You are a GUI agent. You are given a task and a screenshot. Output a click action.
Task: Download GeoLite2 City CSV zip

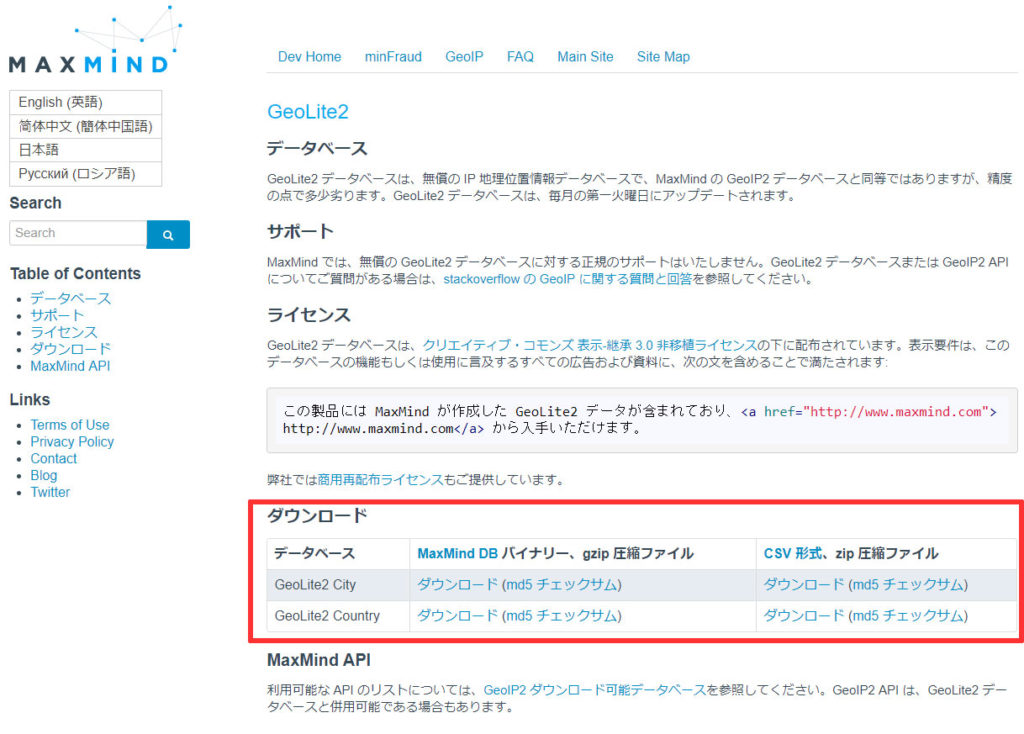point(804,584)
